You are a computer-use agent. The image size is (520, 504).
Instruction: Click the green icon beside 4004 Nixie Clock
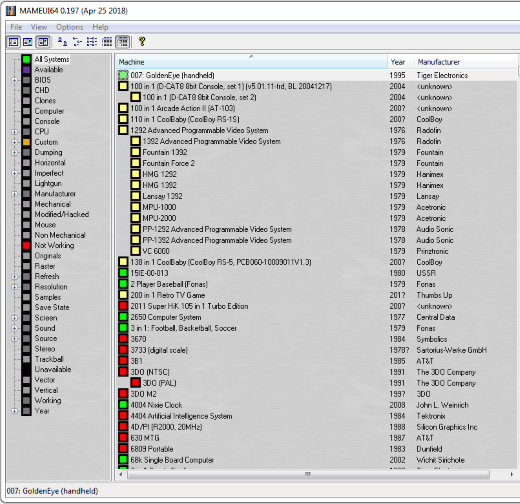(123, 405)
